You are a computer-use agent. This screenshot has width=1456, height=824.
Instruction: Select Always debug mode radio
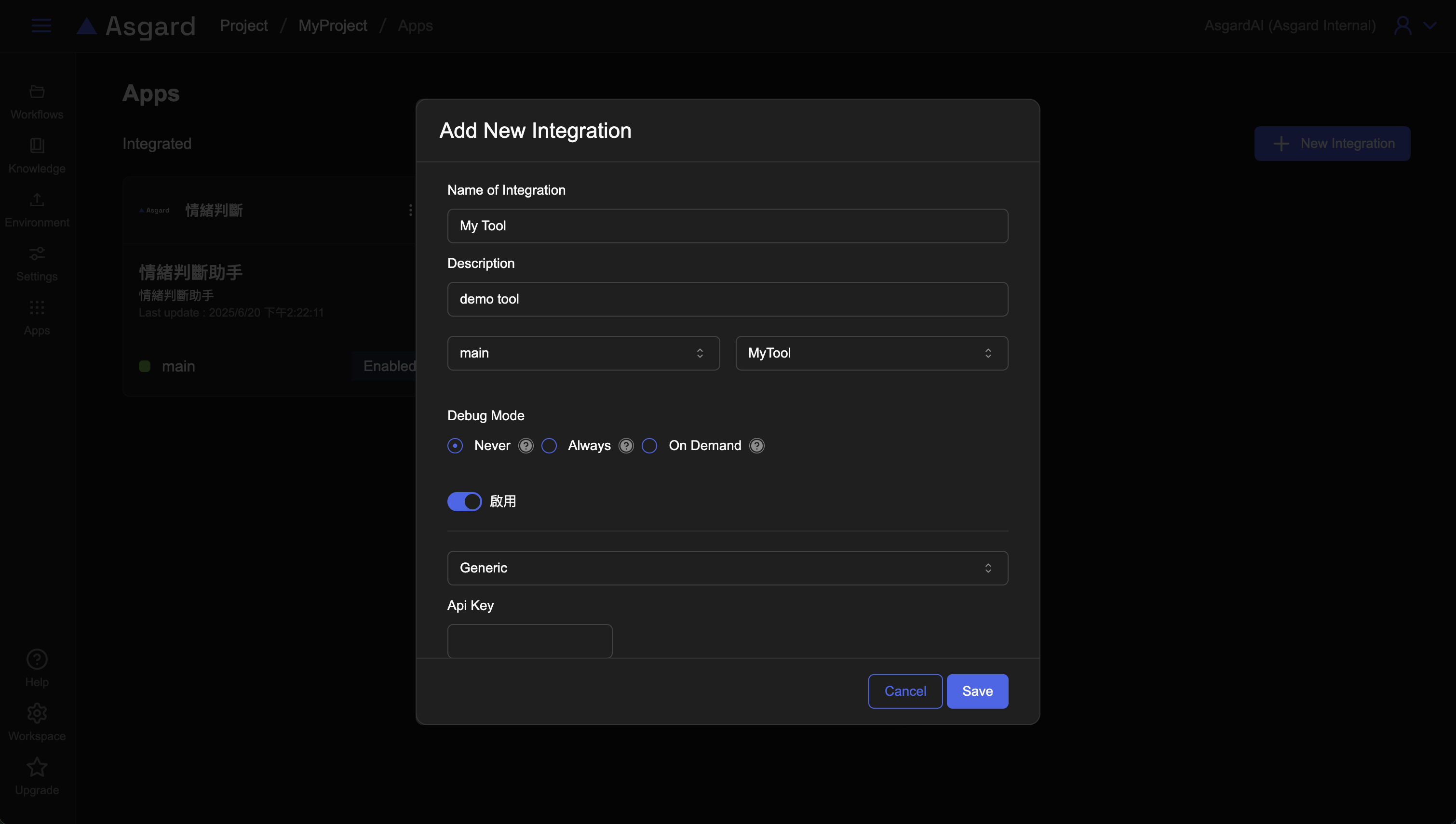pyautogui.click(x=549, y=446)
